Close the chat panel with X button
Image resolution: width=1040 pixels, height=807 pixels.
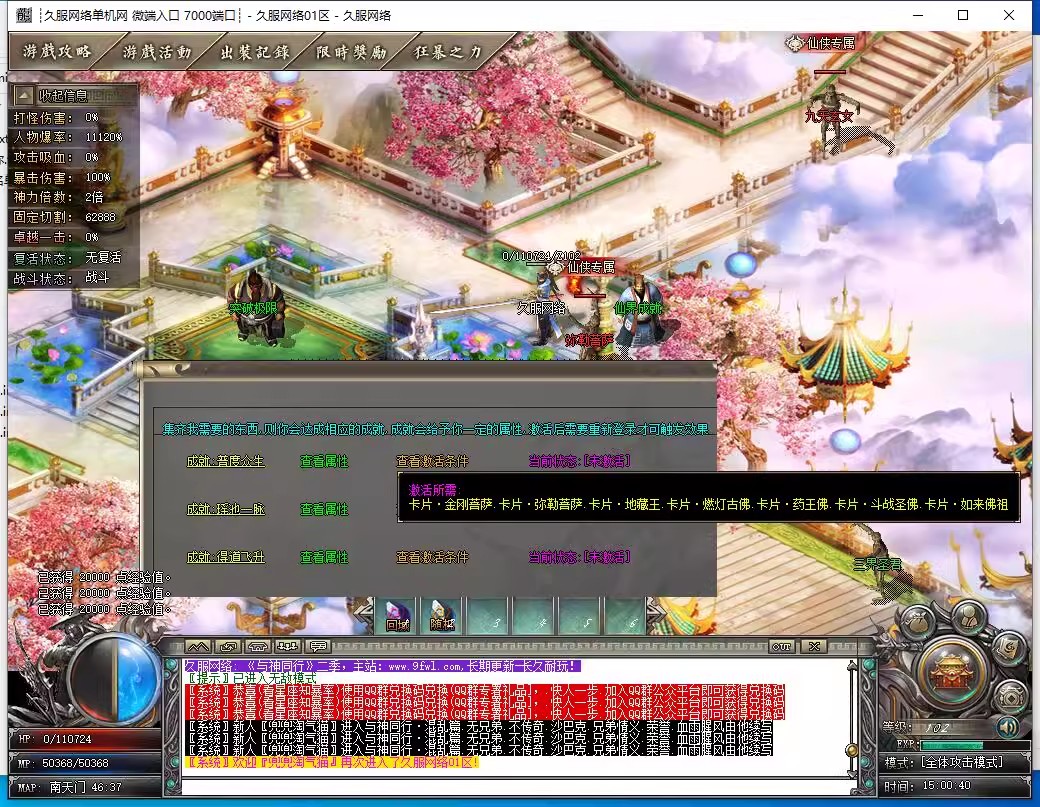click(814, 647)
